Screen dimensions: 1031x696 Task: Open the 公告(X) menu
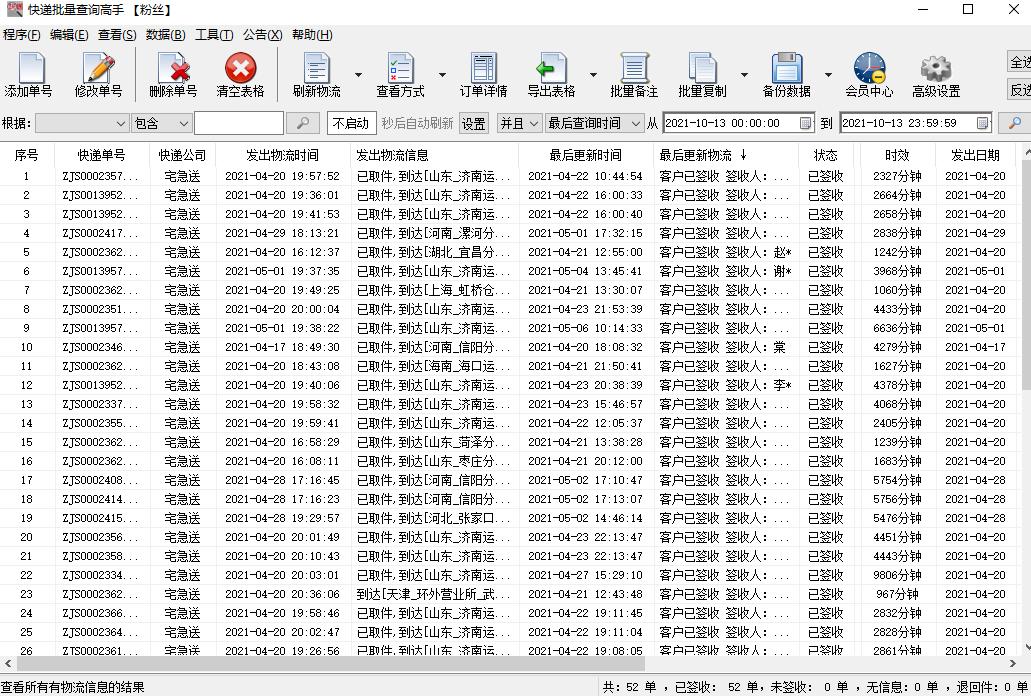262,34
